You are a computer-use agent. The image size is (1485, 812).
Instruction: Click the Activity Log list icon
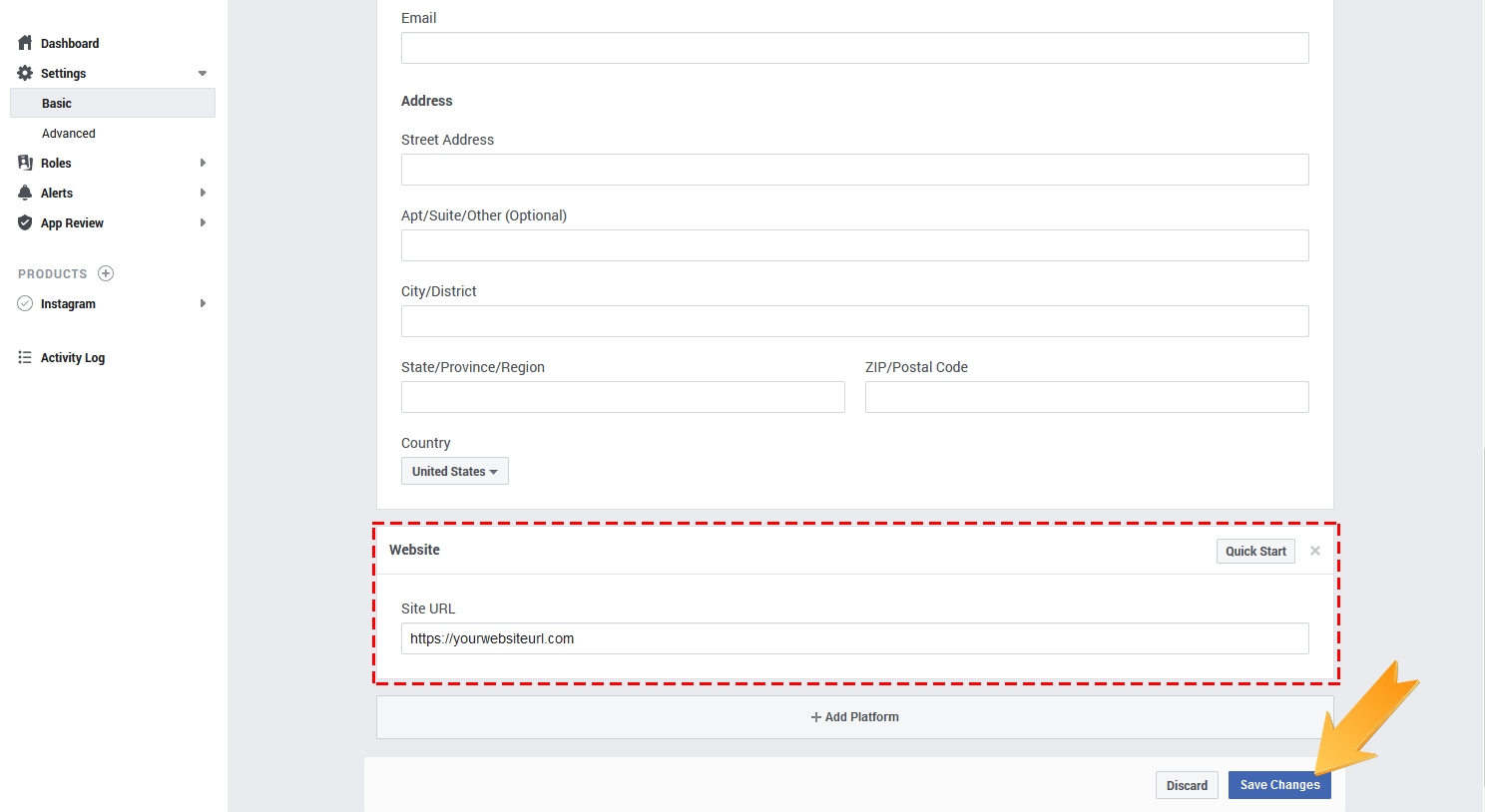[x=25, y=357]
